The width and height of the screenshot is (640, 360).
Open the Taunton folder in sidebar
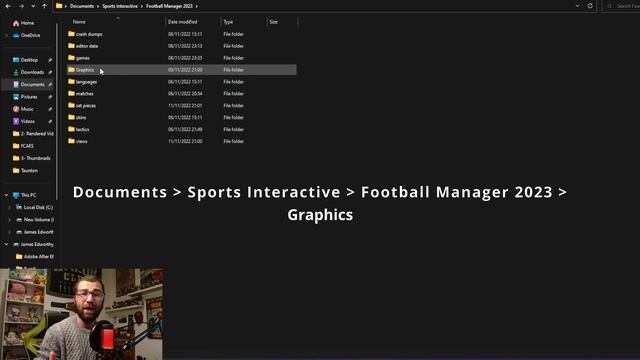point(25,170)
